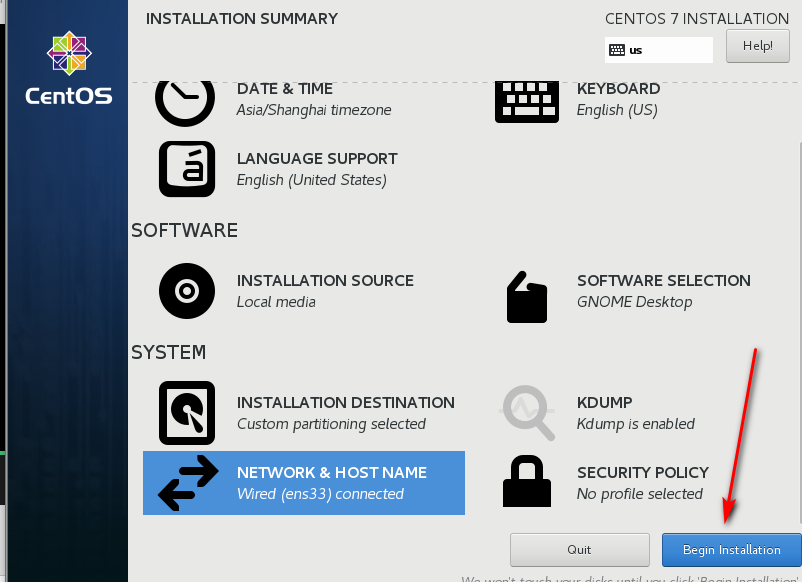Click 'GNOME Desktop' selection text

(x=634, y=302)
